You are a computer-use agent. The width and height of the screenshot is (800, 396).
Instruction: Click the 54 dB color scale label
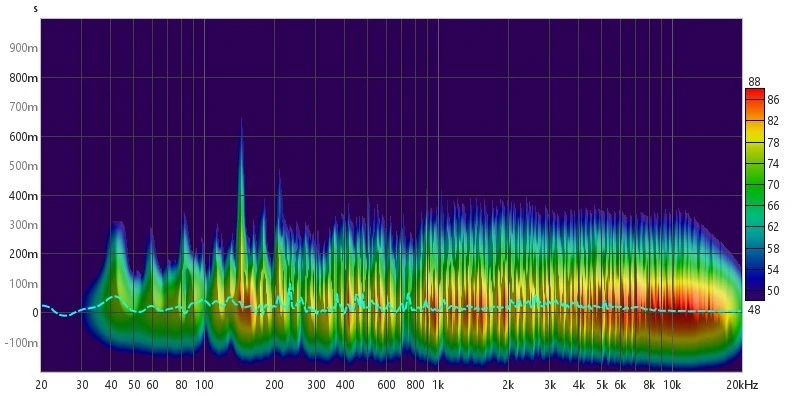773,270
